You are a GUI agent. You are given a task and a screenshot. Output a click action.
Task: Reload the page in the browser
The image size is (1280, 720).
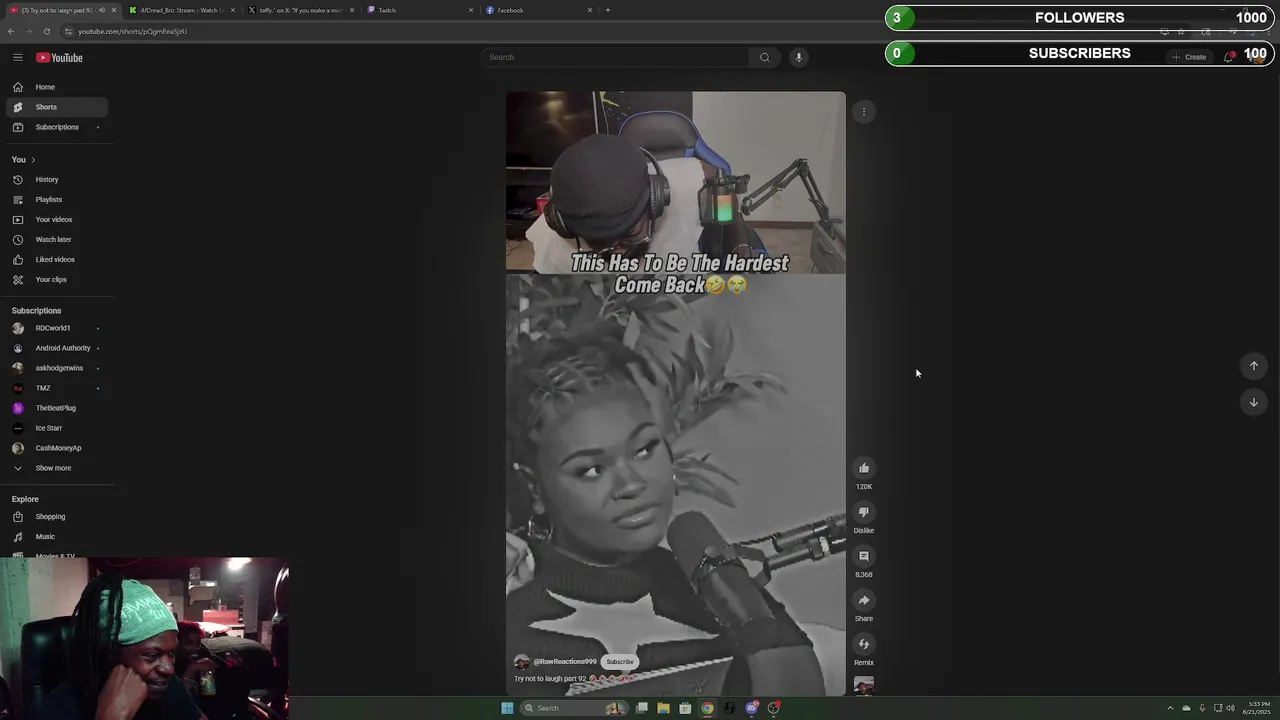click(46, 31)
